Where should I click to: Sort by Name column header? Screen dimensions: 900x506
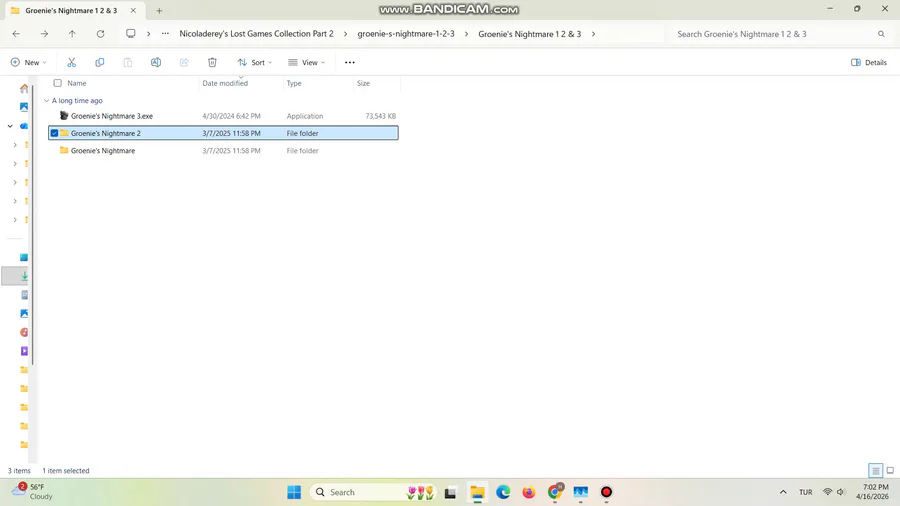(77, 83)
